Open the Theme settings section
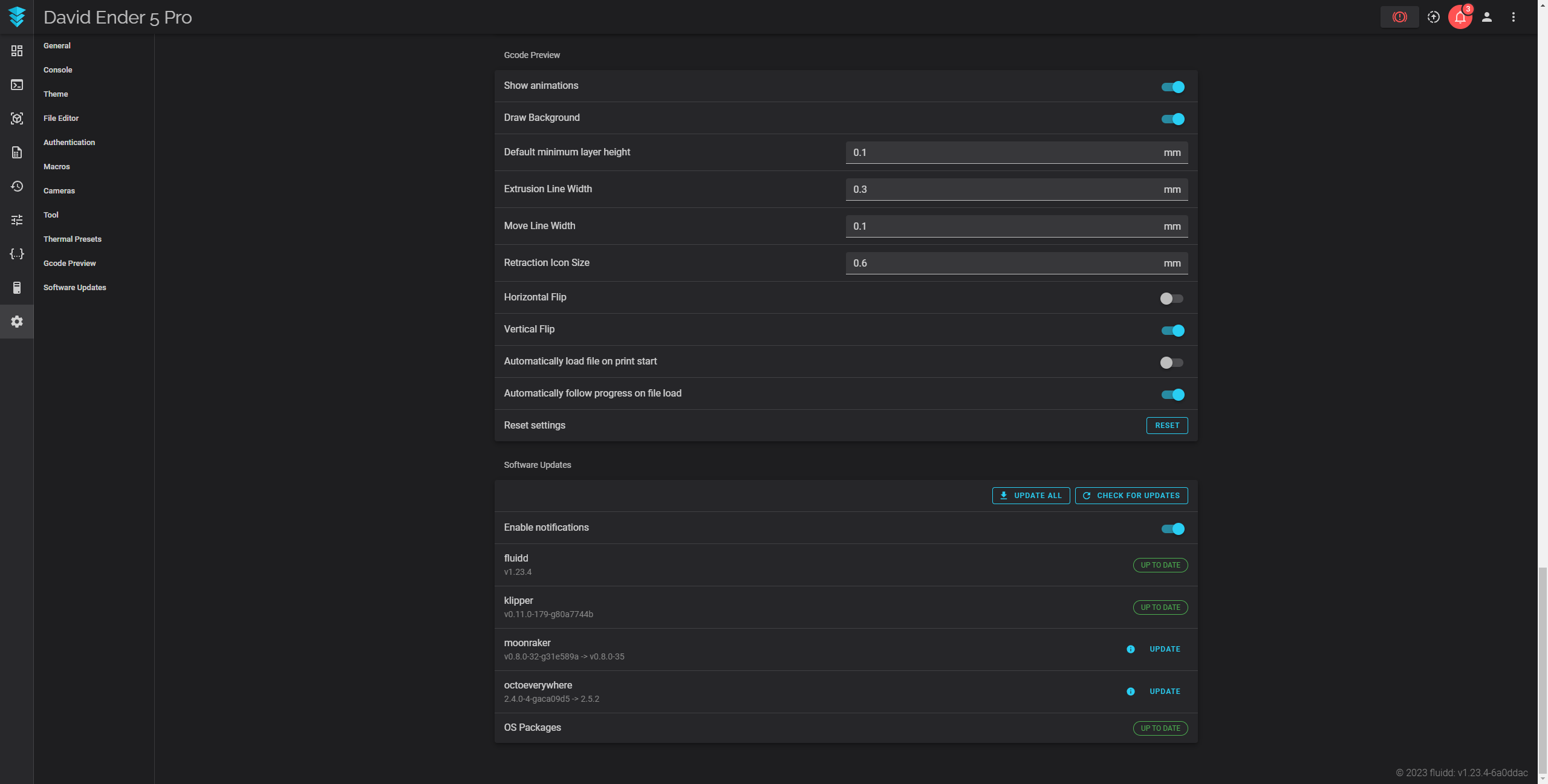The image size is (1548, 784). pos(56,94)
